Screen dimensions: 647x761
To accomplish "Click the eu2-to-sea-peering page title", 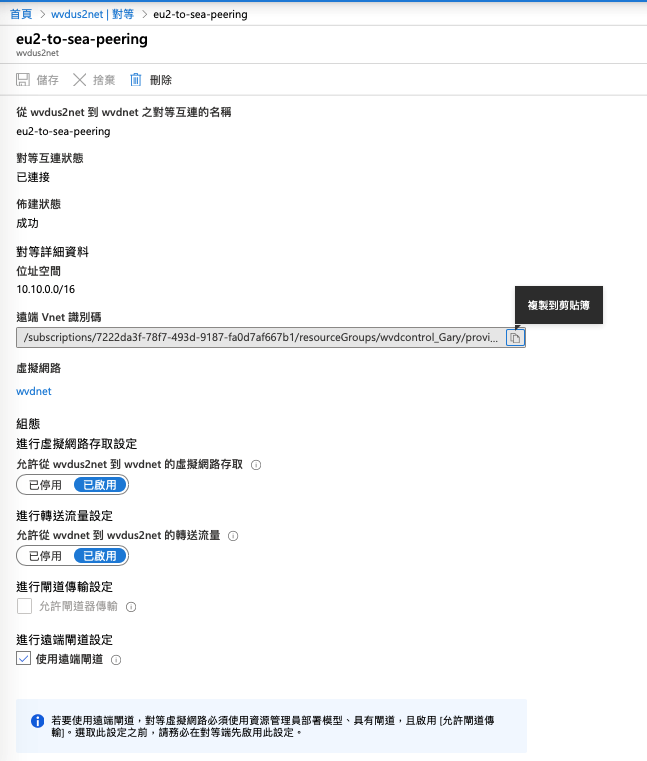I will [82, 39].
